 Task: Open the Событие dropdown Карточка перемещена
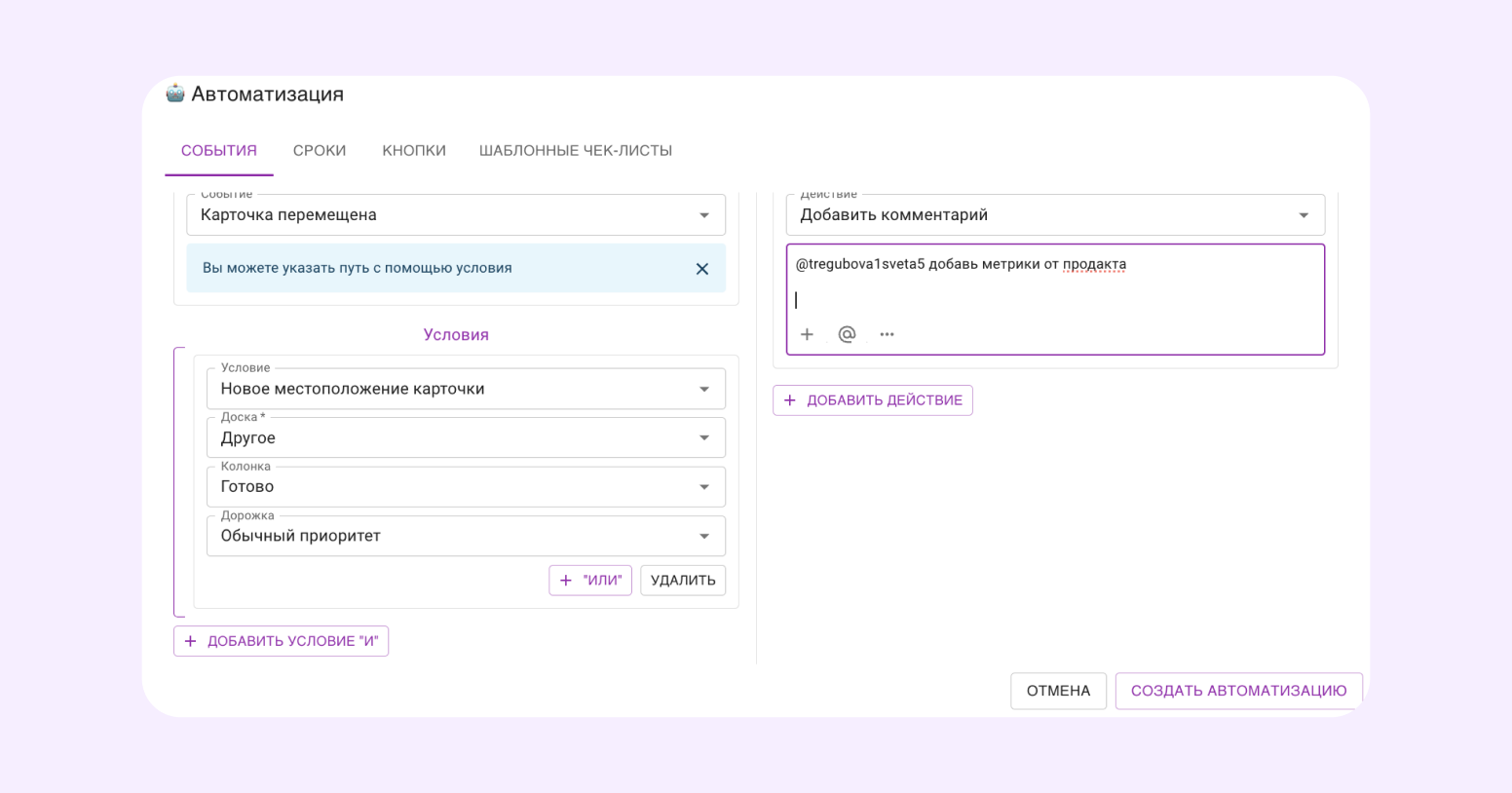tap(455, 215)
